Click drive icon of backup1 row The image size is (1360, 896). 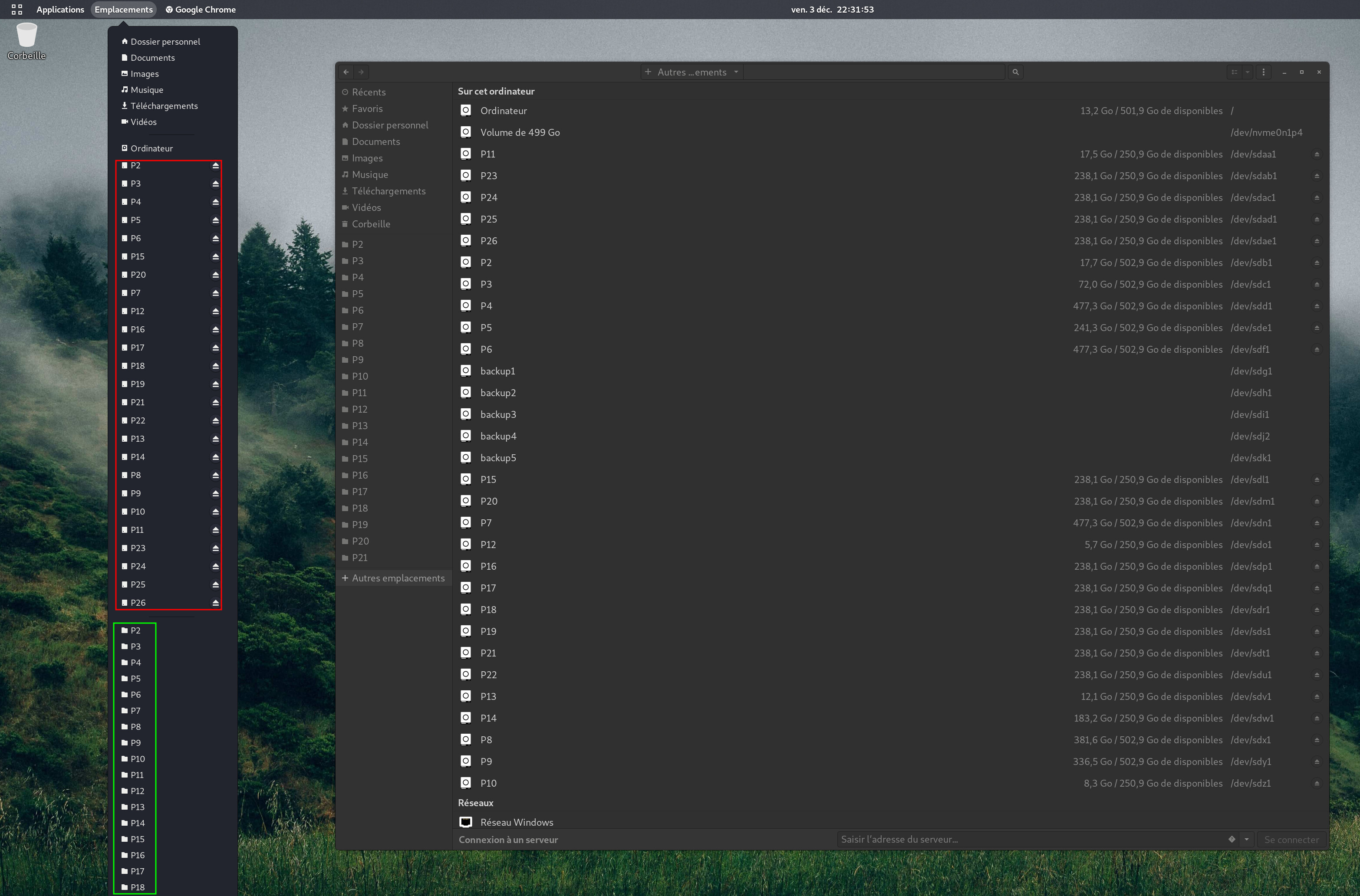(466, 371)
